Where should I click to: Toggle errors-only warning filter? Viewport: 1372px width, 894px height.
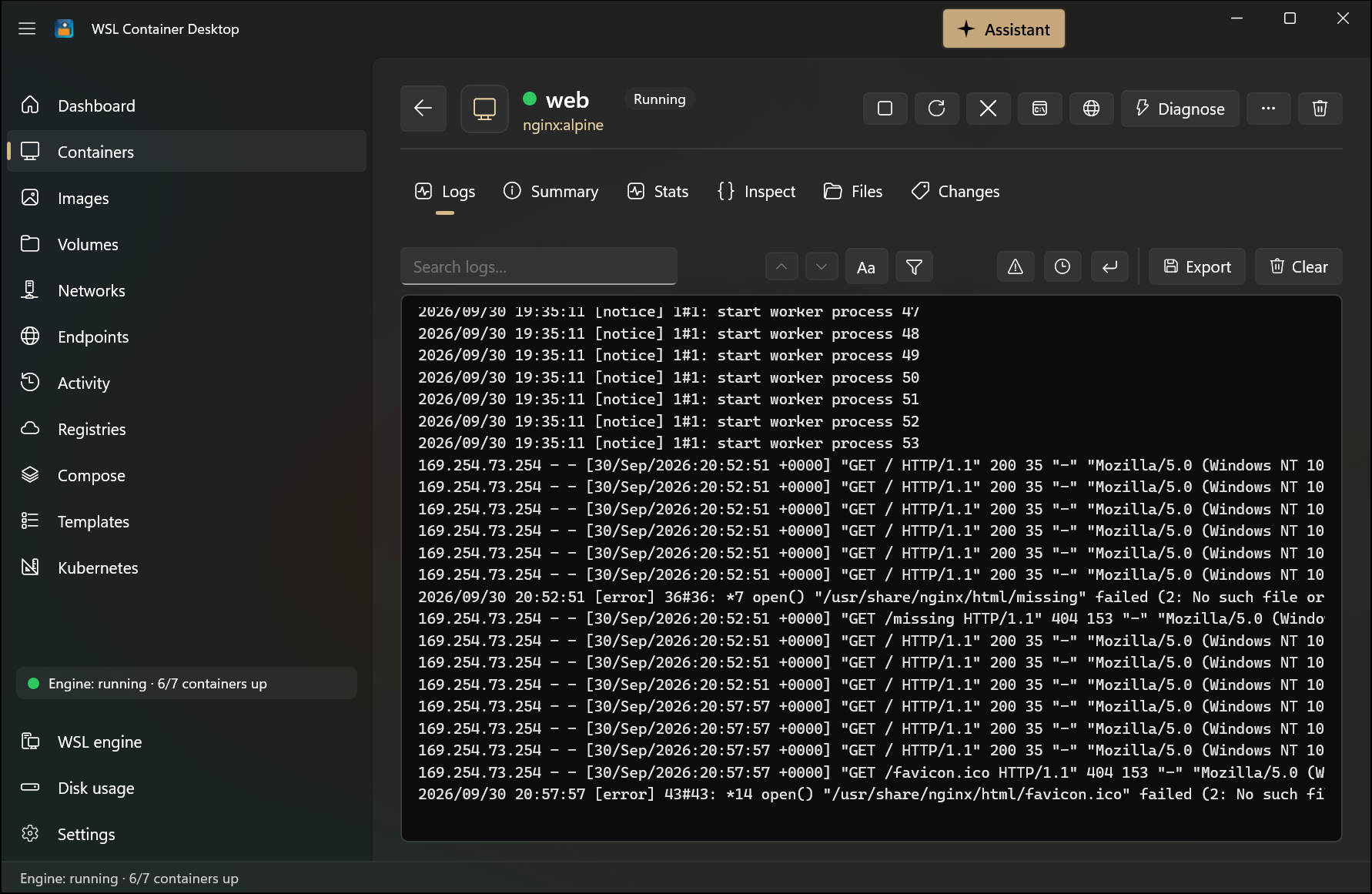(x=1016, y=266)
